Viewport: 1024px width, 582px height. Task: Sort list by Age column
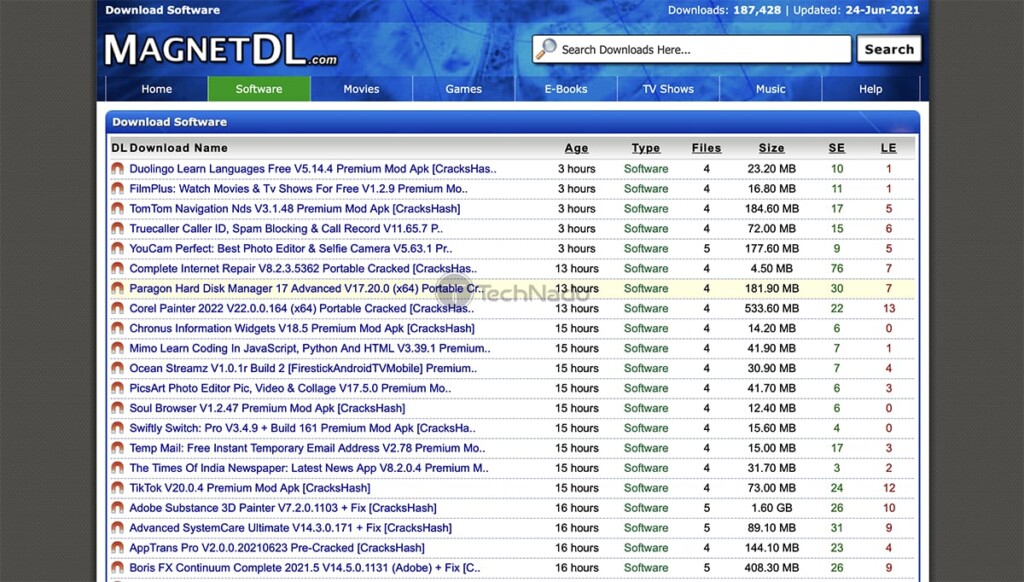[576, 148]
